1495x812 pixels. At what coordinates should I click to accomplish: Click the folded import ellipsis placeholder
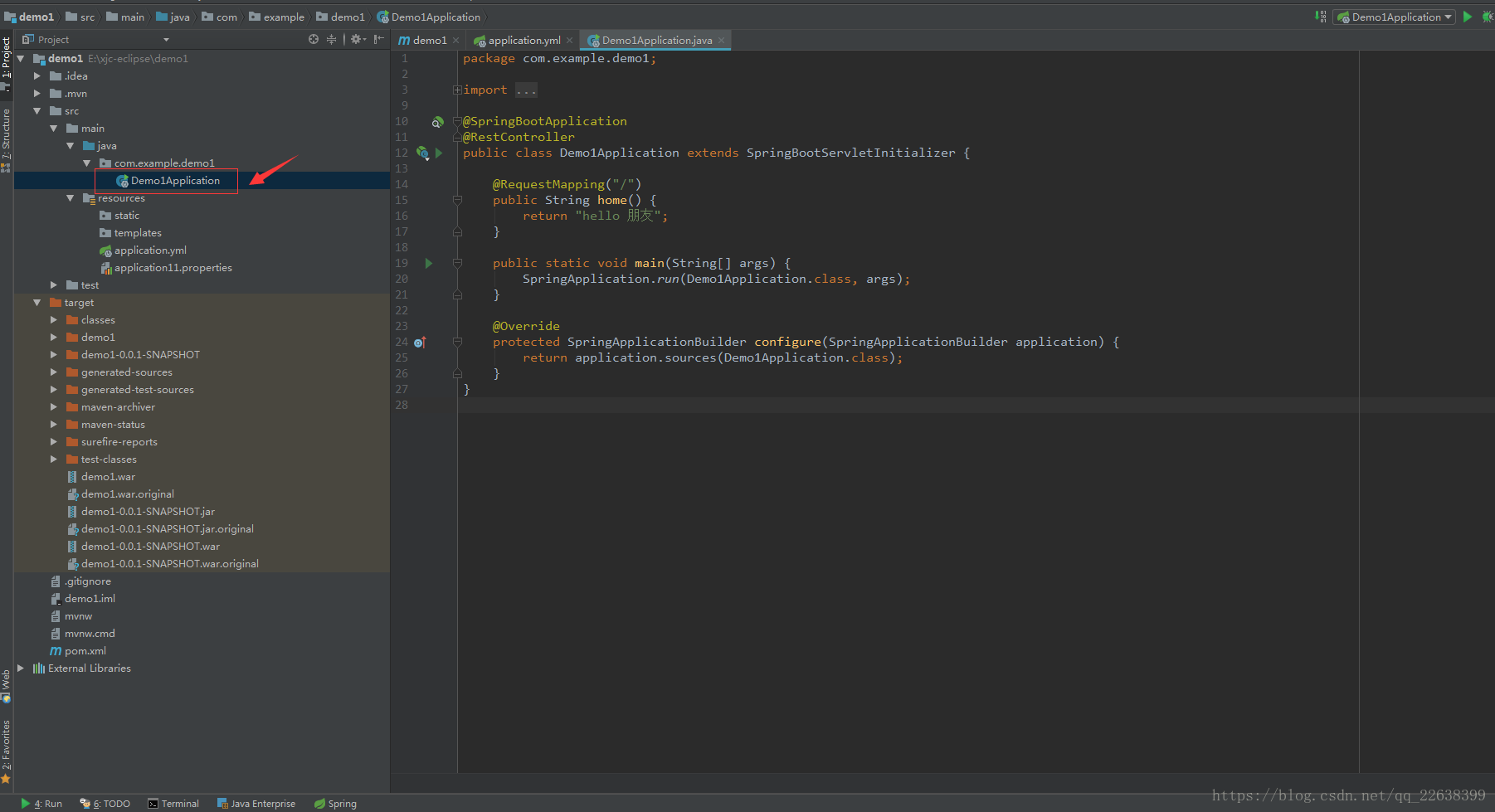526,90
